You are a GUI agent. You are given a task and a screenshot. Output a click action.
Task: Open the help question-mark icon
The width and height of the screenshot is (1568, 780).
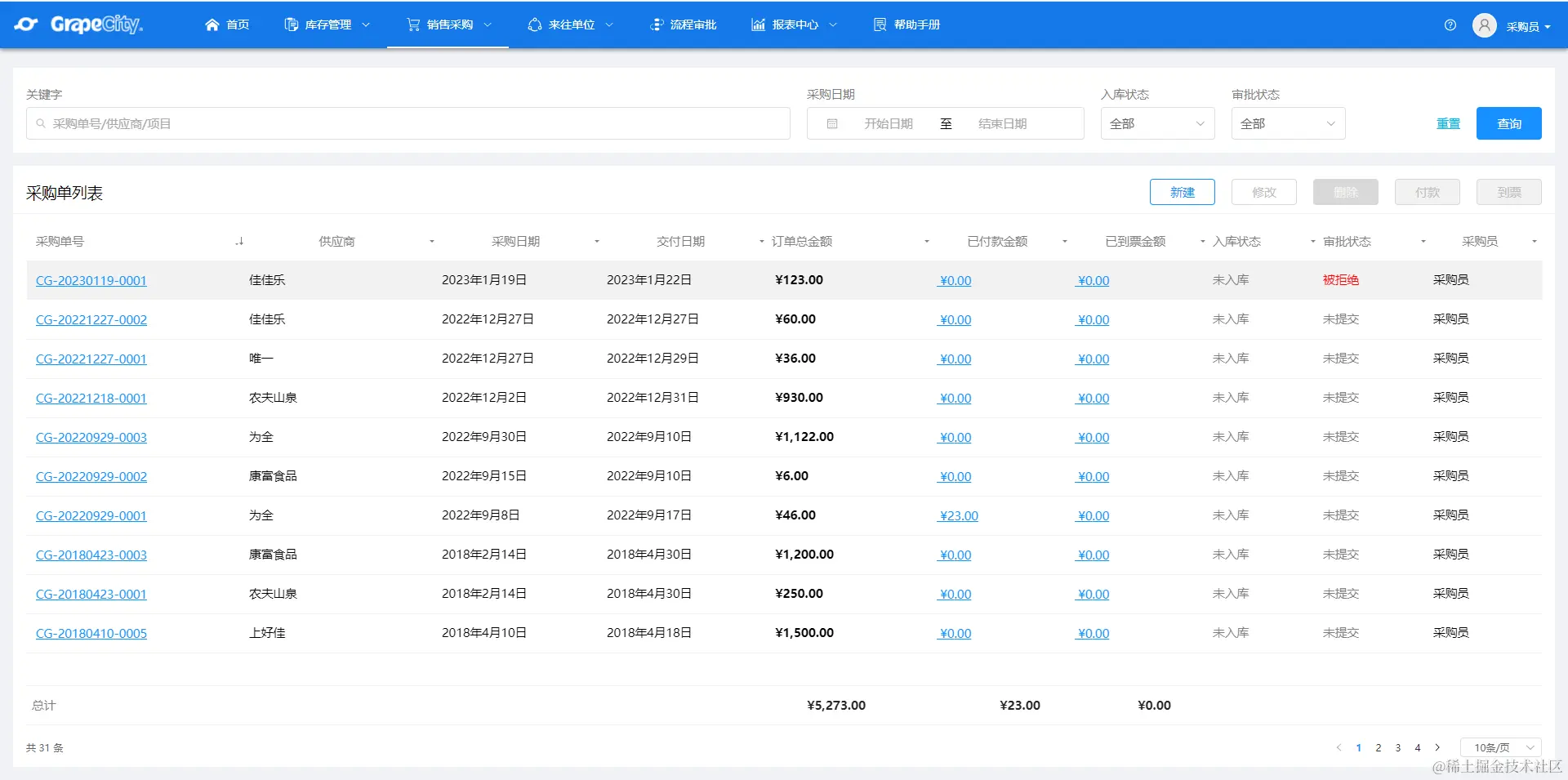[x=1450, y=25]
